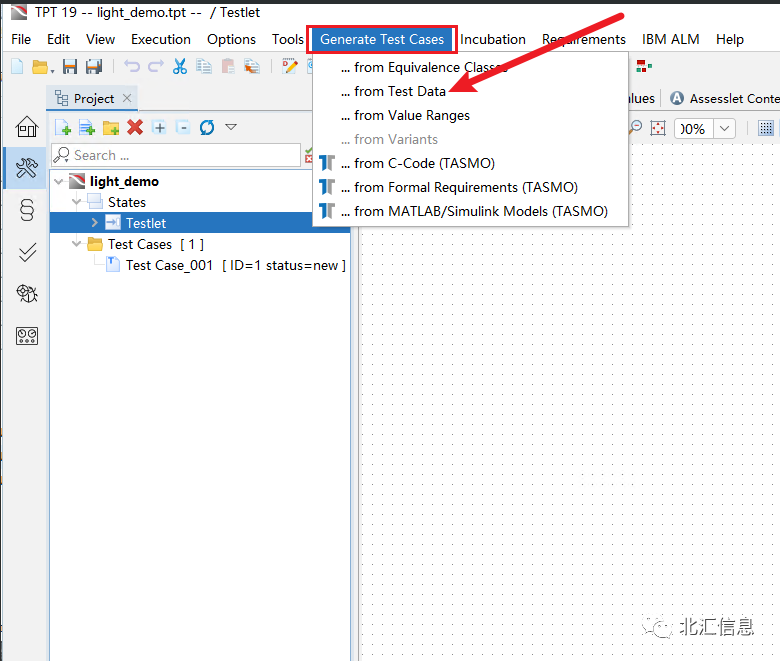Cut selection with scissors icon
The width and height of the screenshot is (780, 661).
tap(180, 66)
